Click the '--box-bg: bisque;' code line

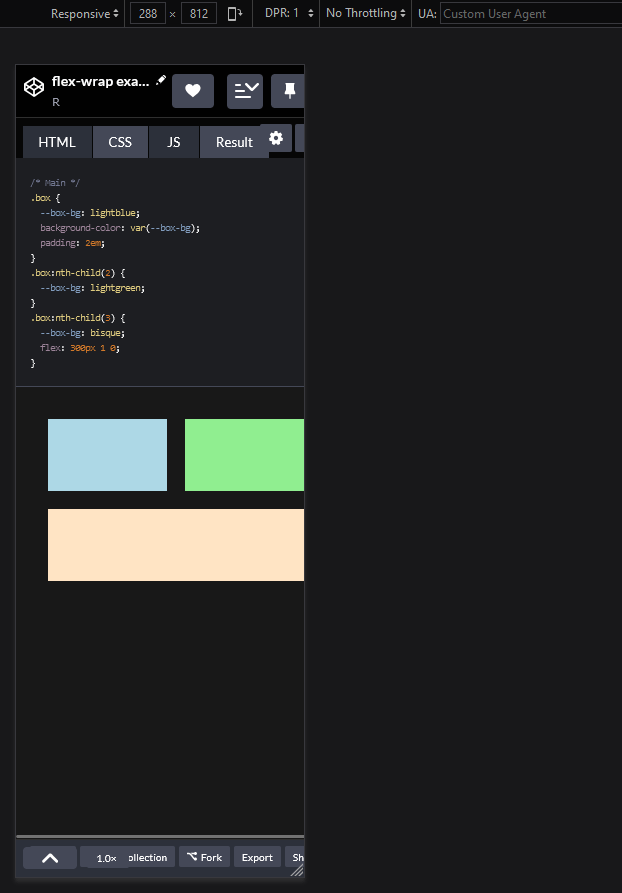83,333
